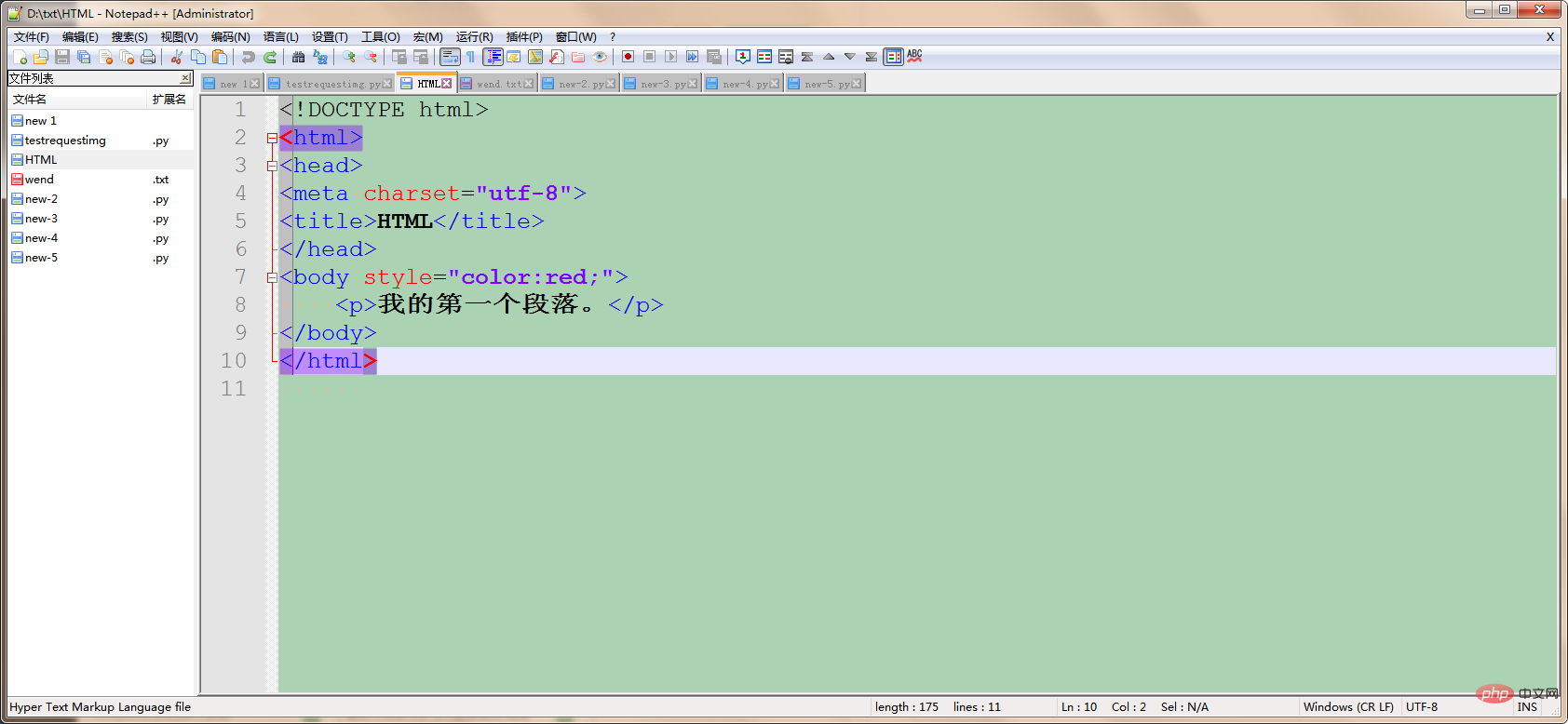Click the Close All toolbar icon
The height and width of the screenshot is (724, 1568).
(x=127, y=57)
